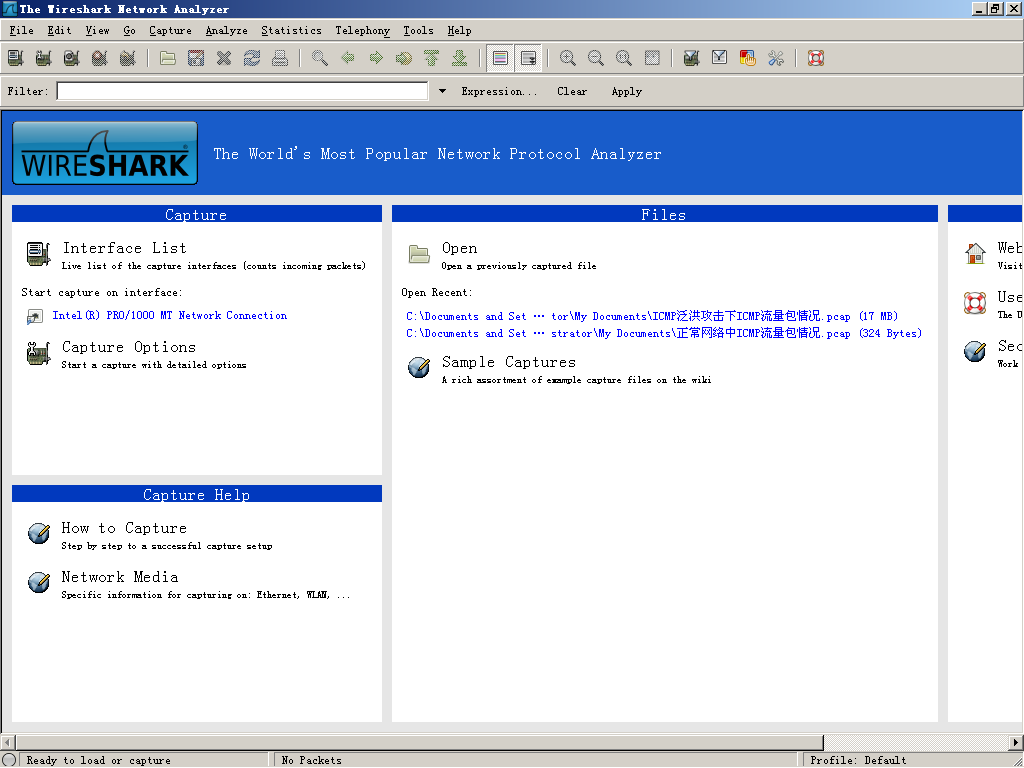
Task: Click the List capture interfaces toolbar icon
Action: click(x=16, y=58)
